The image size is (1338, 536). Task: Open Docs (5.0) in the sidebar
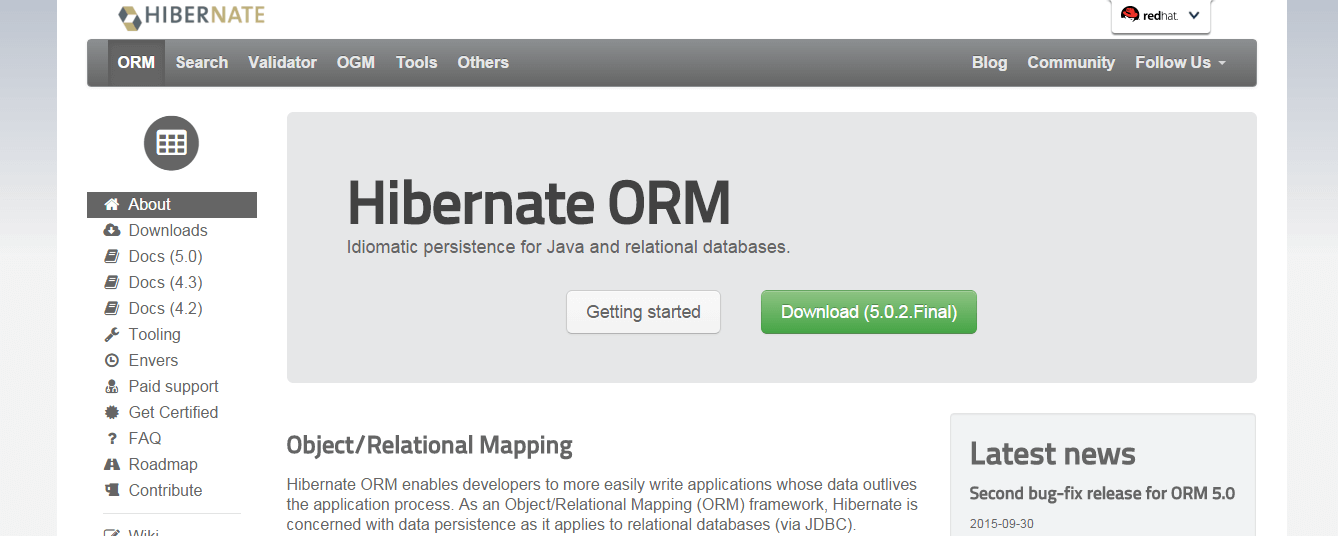coord(165,256)
